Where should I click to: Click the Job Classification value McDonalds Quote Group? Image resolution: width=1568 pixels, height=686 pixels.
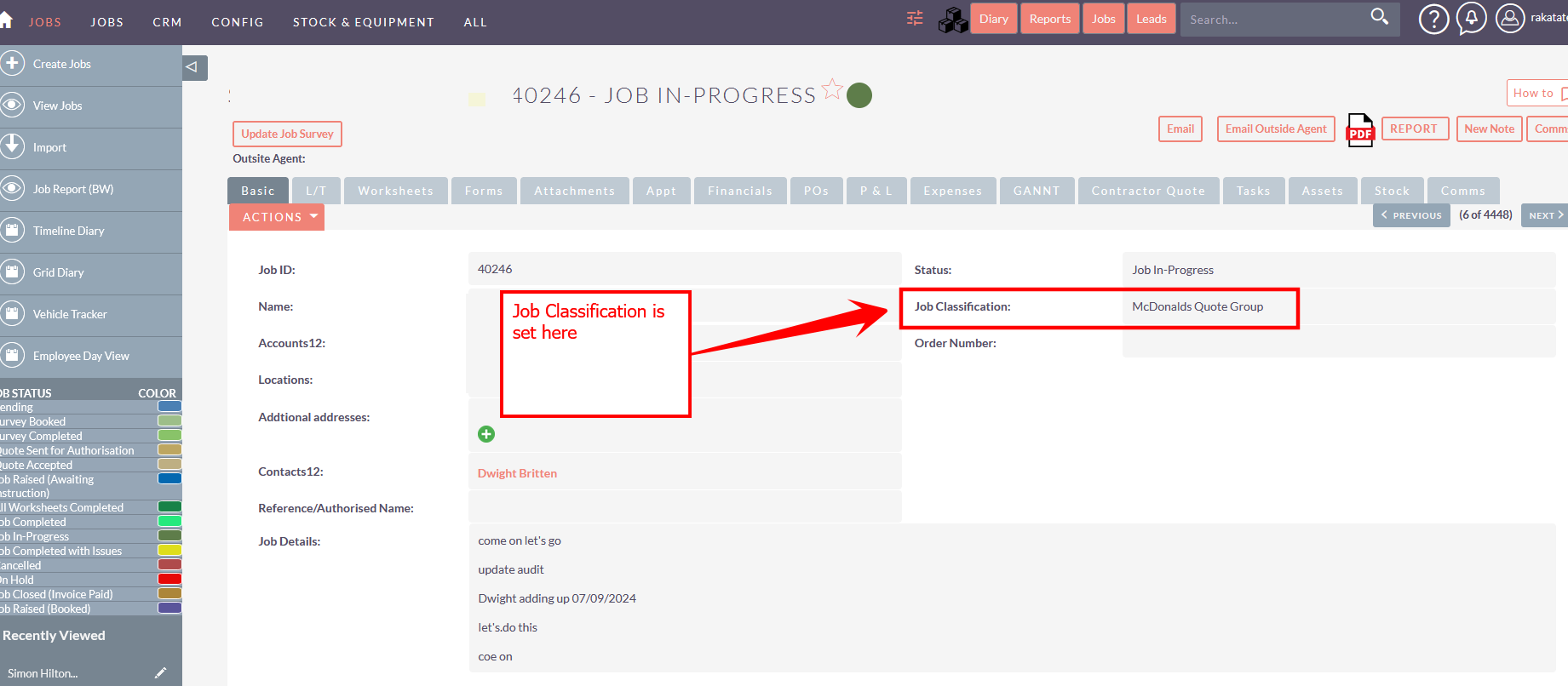tap(1197, 306)
